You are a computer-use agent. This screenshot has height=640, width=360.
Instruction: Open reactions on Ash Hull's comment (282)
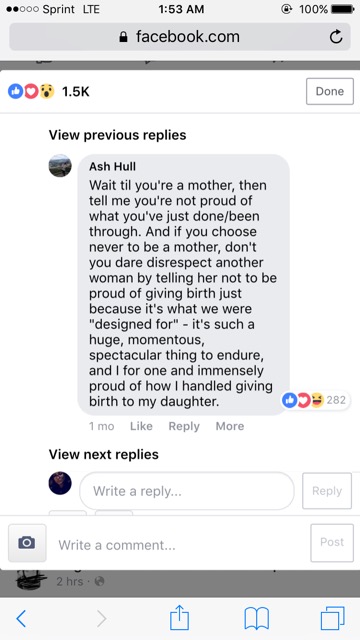pyautogui.click(x=316, y=400)
